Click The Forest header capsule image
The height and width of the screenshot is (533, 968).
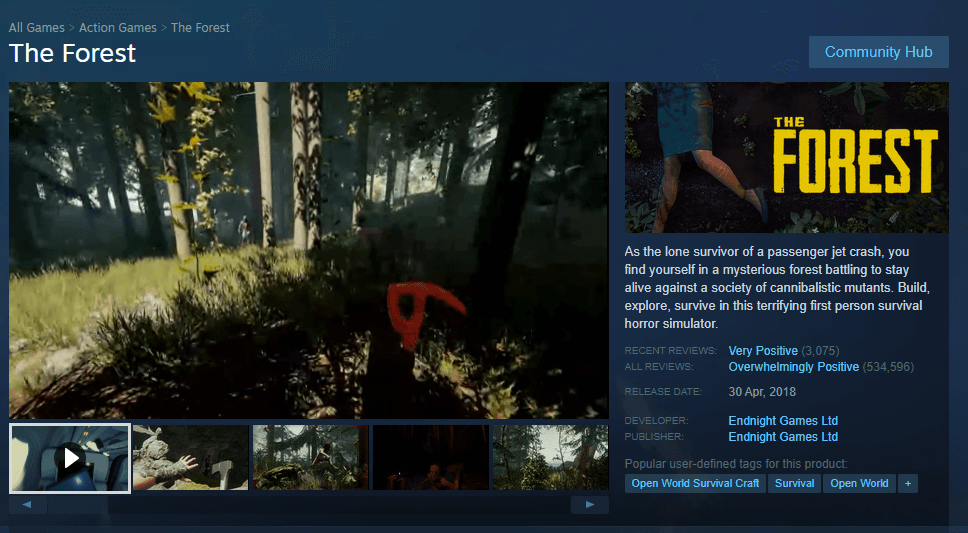[786, 157]
